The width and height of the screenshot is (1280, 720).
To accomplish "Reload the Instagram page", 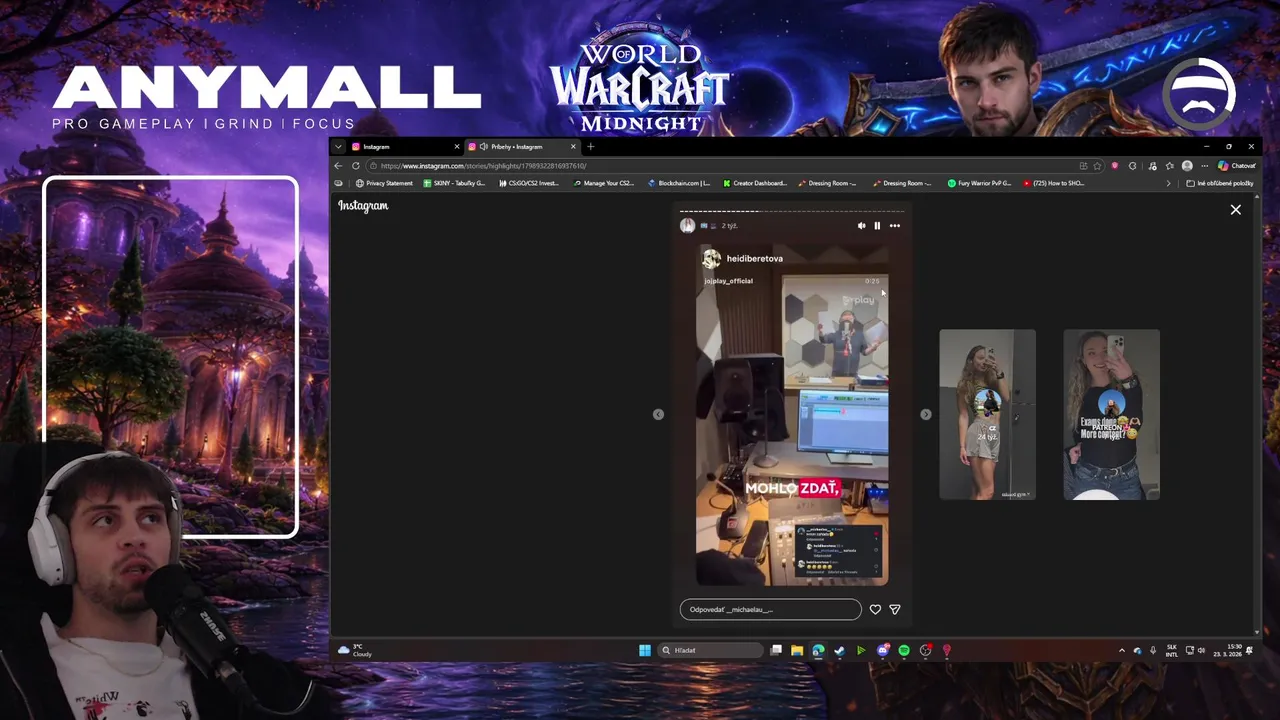I will [355, 166].
